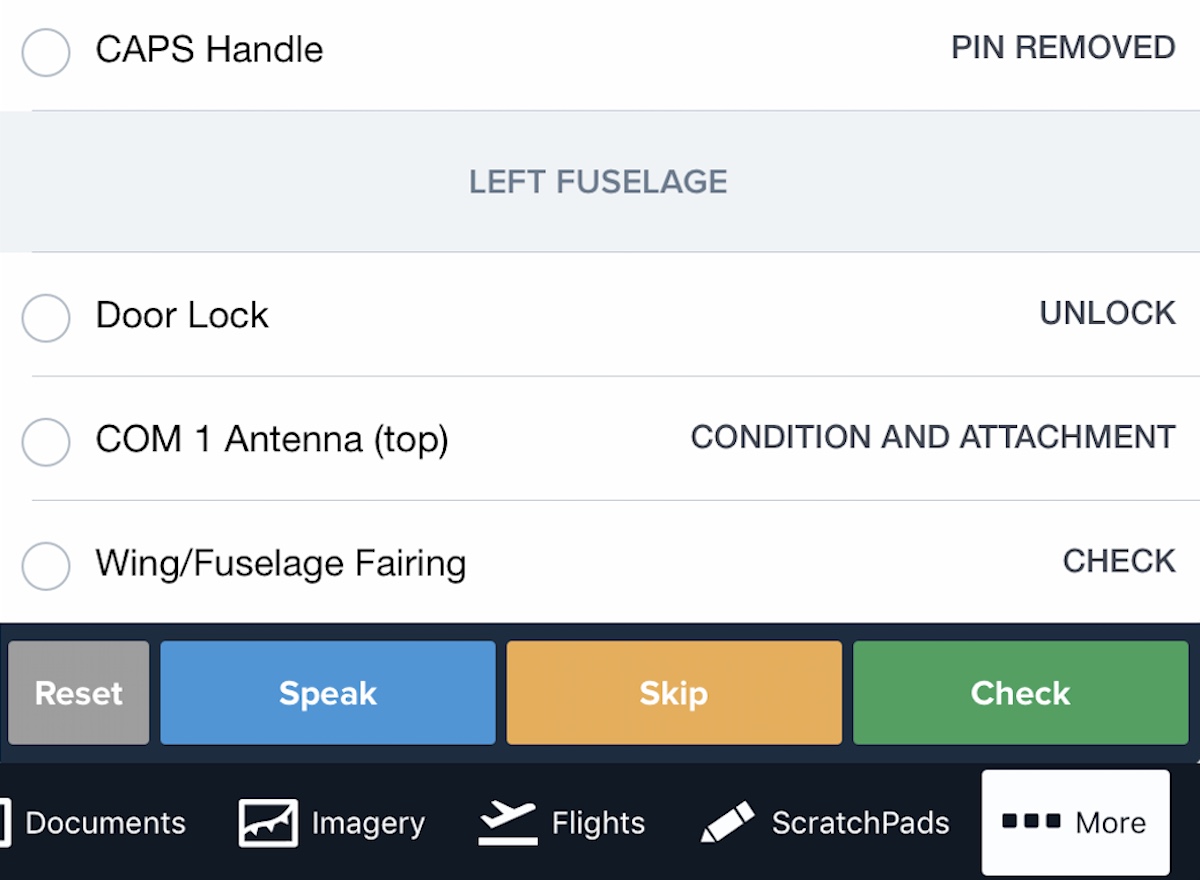
Task: Switch to the Flights tab
Action: tap(598, 823)
